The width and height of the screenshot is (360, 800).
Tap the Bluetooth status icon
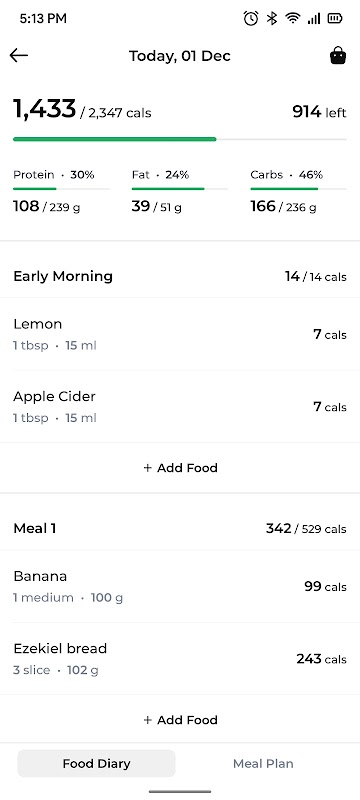pos(272,19)
